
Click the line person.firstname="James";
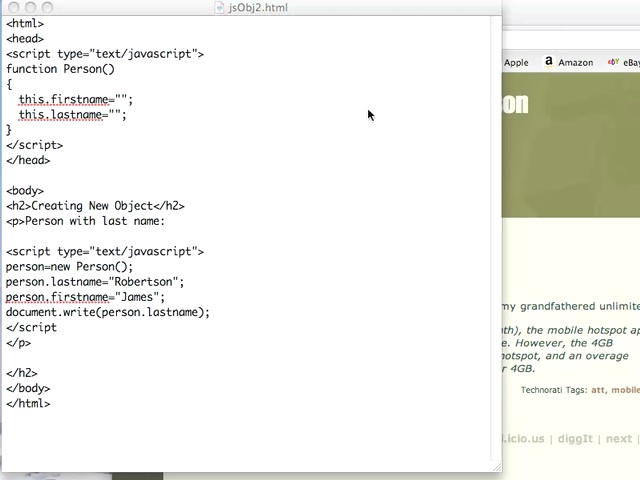click(85, 297)
